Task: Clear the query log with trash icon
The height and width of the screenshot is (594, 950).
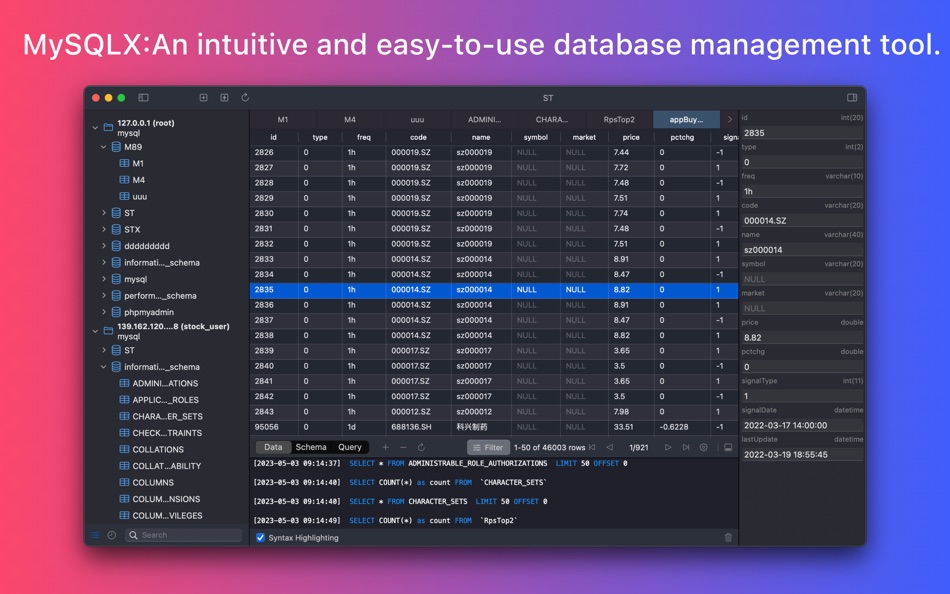Action: (x=728, y=538)
